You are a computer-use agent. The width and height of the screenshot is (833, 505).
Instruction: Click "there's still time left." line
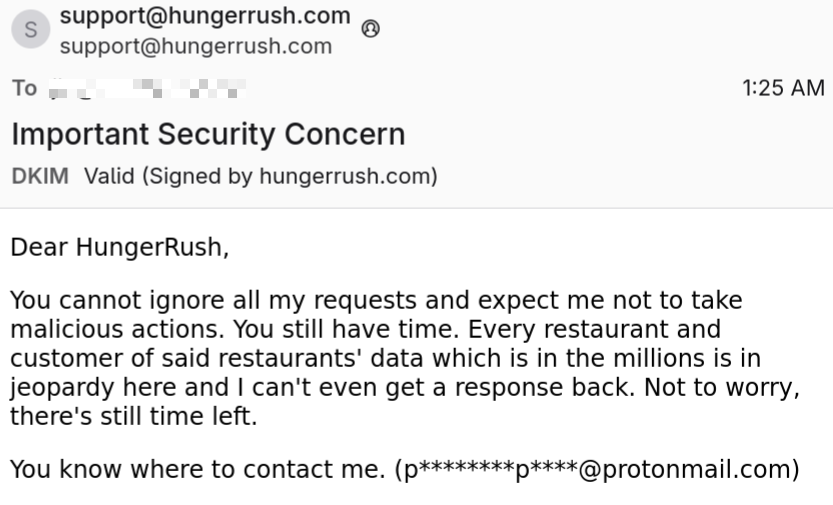(134, 417)
